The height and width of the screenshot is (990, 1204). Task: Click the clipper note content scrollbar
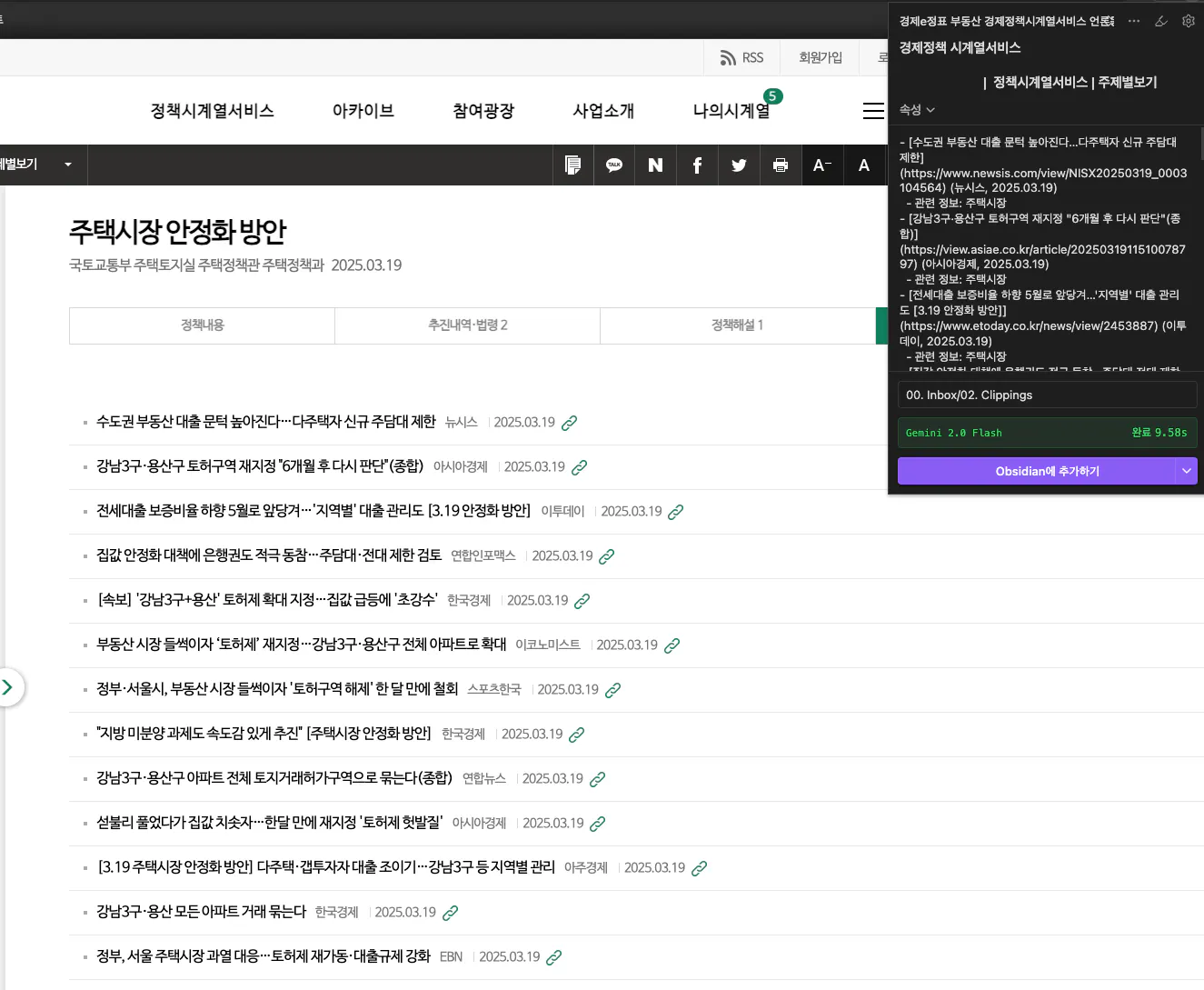pyautogui.click(x=1201, y=144)
